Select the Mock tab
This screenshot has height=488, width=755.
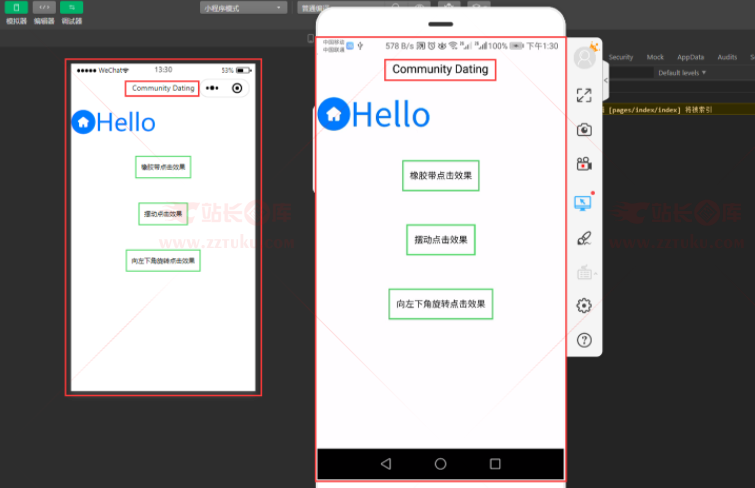655,57
